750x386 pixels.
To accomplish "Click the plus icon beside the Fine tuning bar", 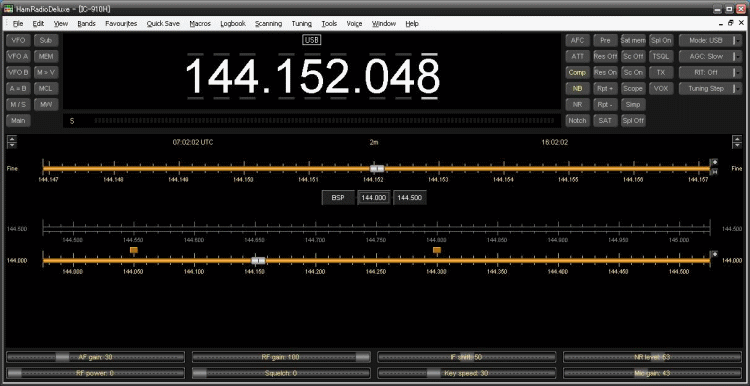I will pyautogui.click(x=714, y=162).
